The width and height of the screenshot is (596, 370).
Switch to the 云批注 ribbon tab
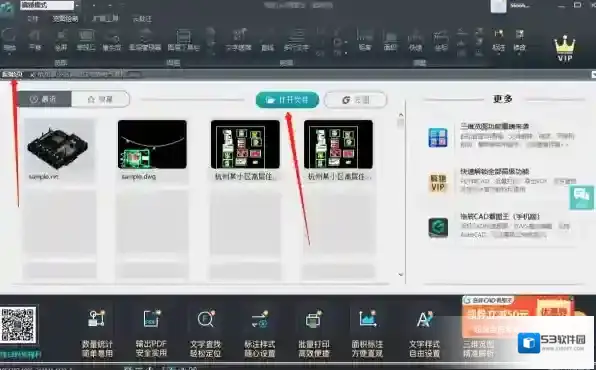pos(142,19)
